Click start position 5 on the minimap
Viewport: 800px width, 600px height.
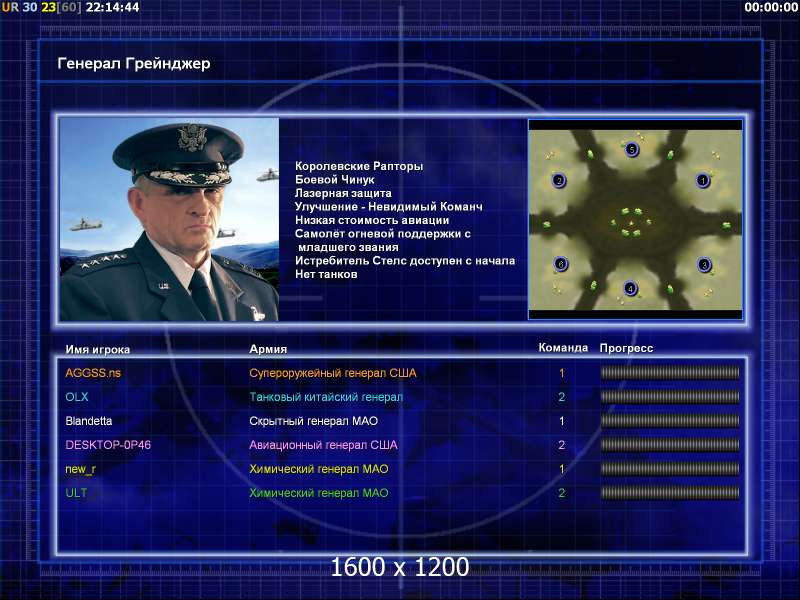(632, 149)
